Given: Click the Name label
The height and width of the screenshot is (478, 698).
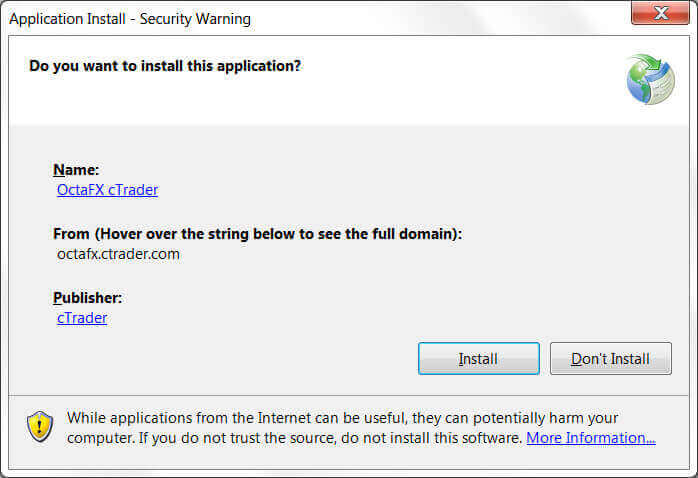Looking at the screenshot, I should tap(76, 170).
